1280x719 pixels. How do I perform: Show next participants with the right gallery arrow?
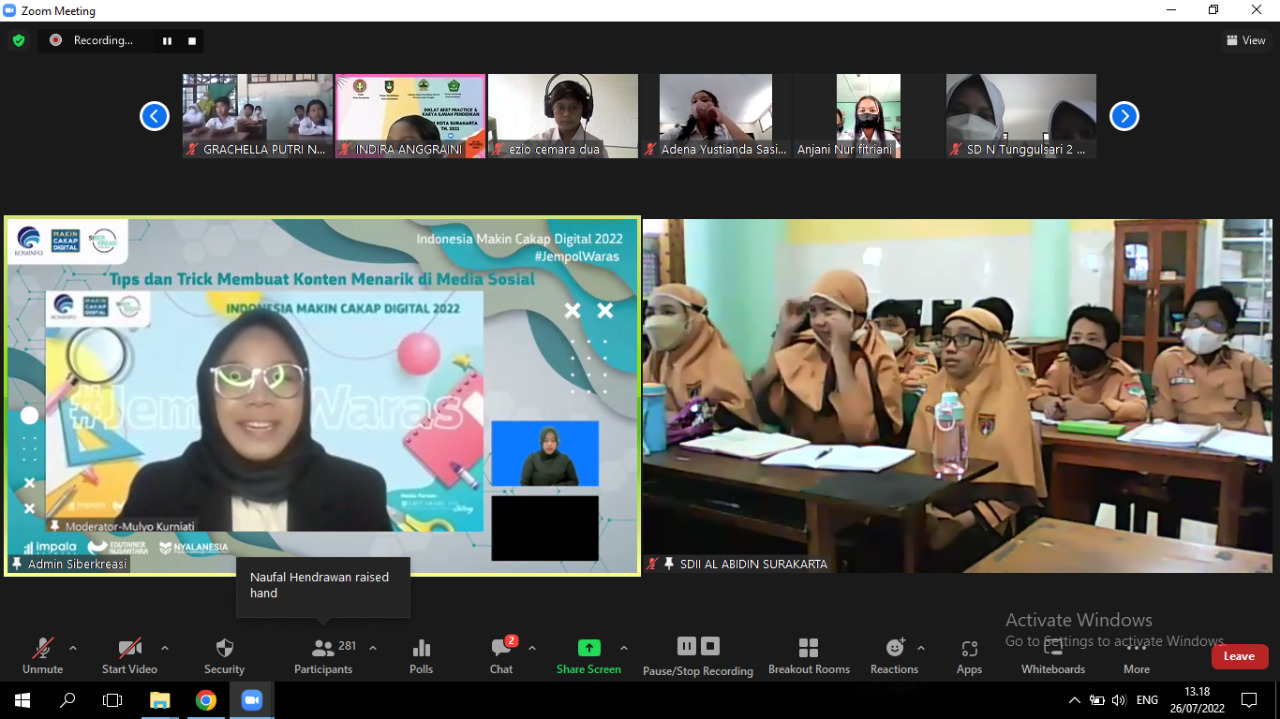tap(1124, 116)
